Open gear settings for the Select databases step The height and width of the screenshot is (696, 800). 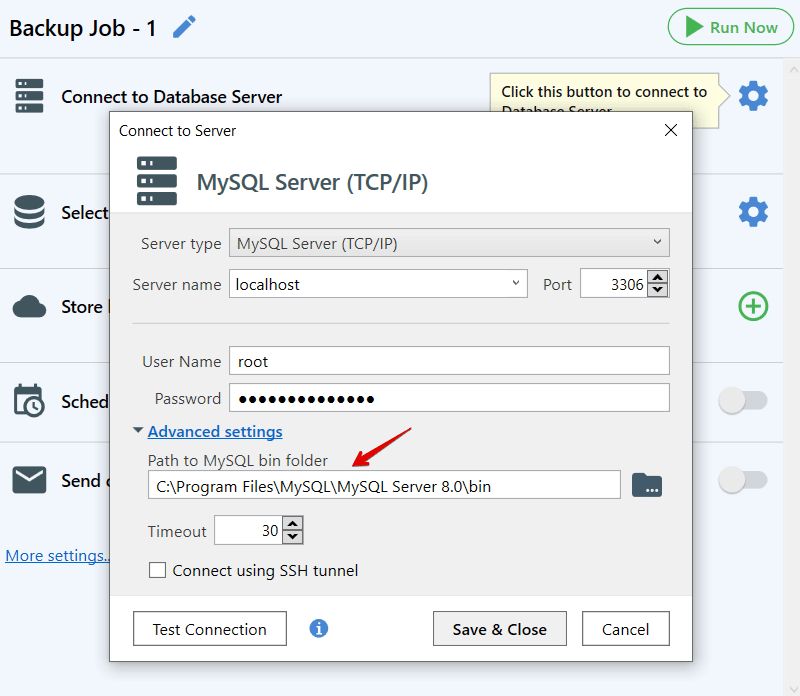tap(753, 212)
